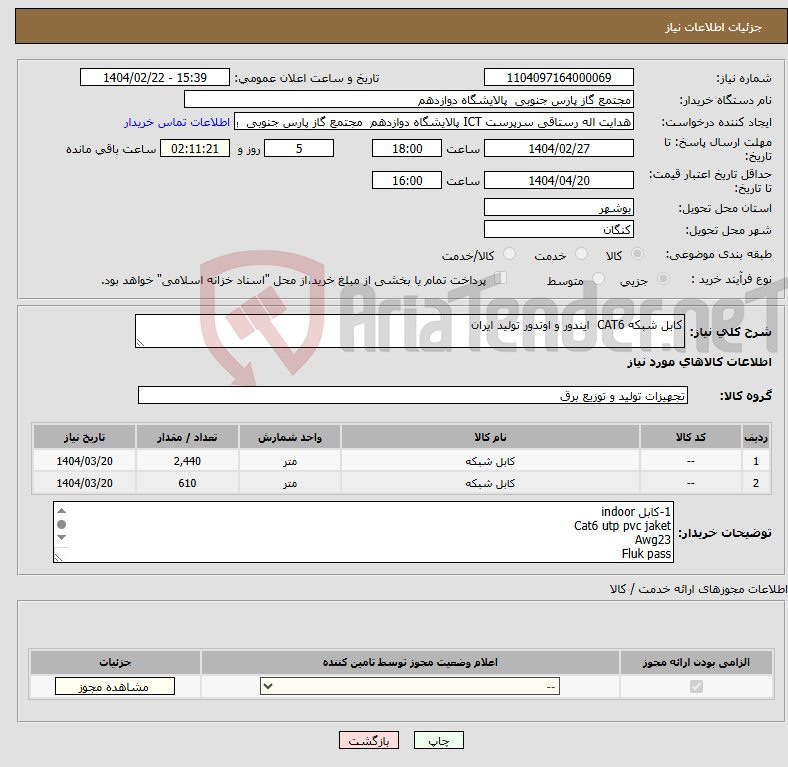Viewport: 788px width, 767px height.
Task: Click مشاهده مجوز view license button
Action: point(115,687)
